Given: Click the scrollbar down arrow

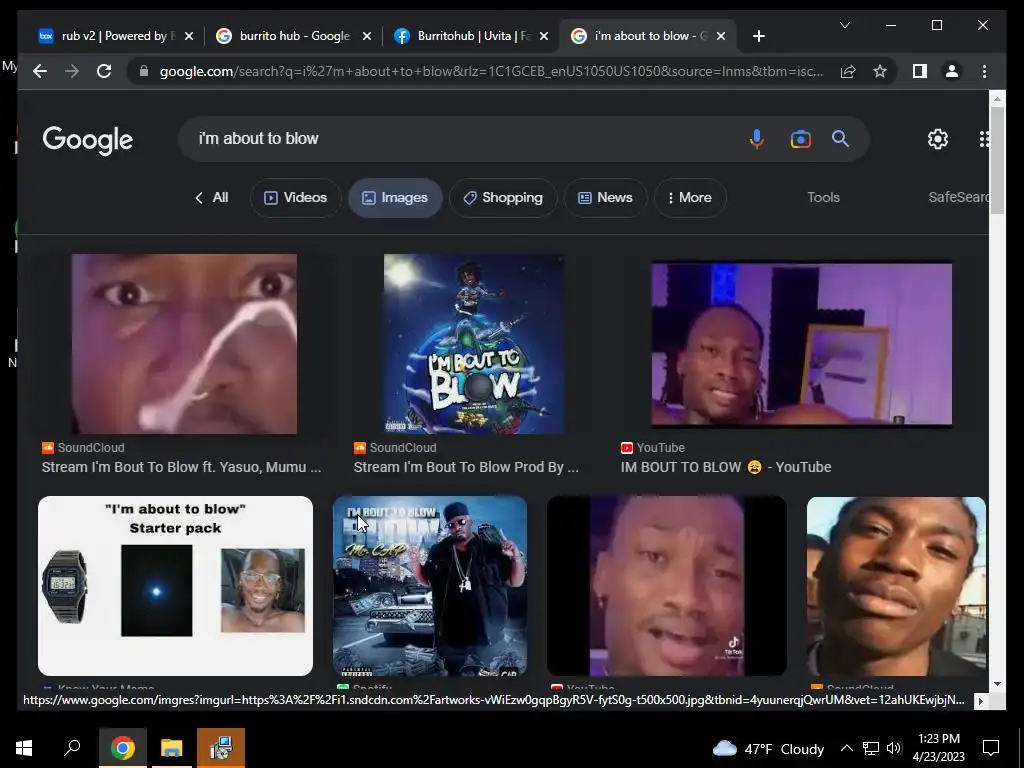Looking at the screenshot, I should 997,684.
